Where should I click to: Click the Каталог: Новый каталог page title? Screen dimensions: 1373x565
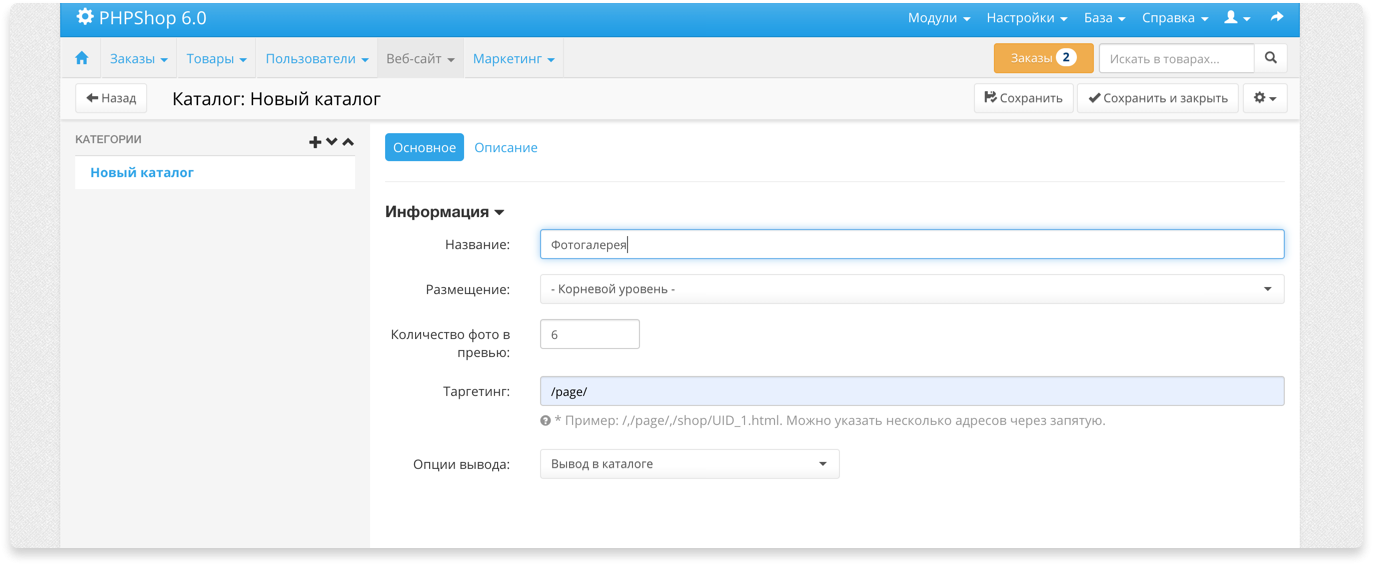pos(277,99)
